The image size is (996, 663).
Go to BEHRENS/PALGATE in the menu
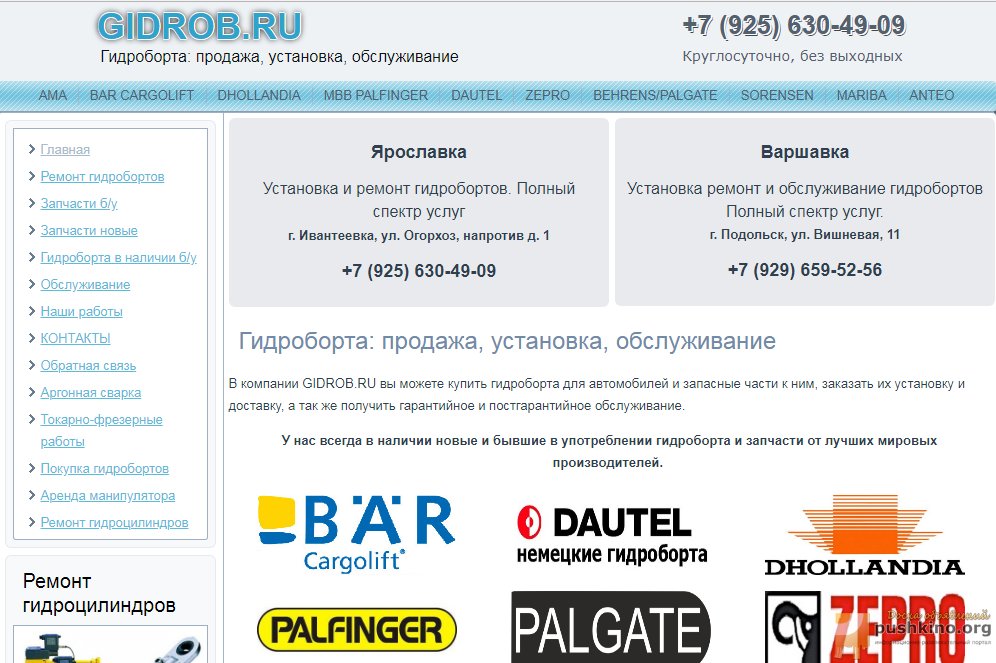[655, 95]
